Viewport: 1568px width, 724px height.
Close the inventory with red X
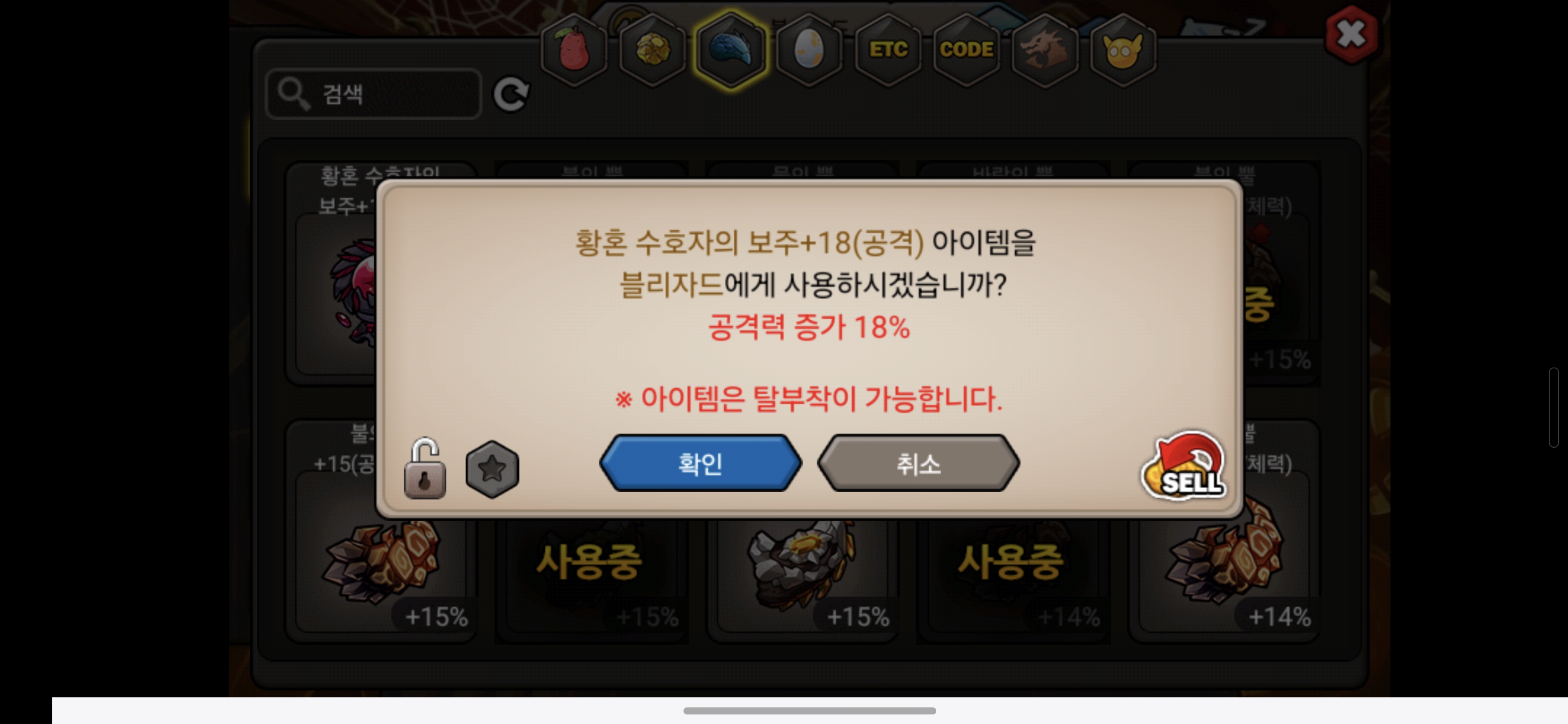(x=1351, y=34)
